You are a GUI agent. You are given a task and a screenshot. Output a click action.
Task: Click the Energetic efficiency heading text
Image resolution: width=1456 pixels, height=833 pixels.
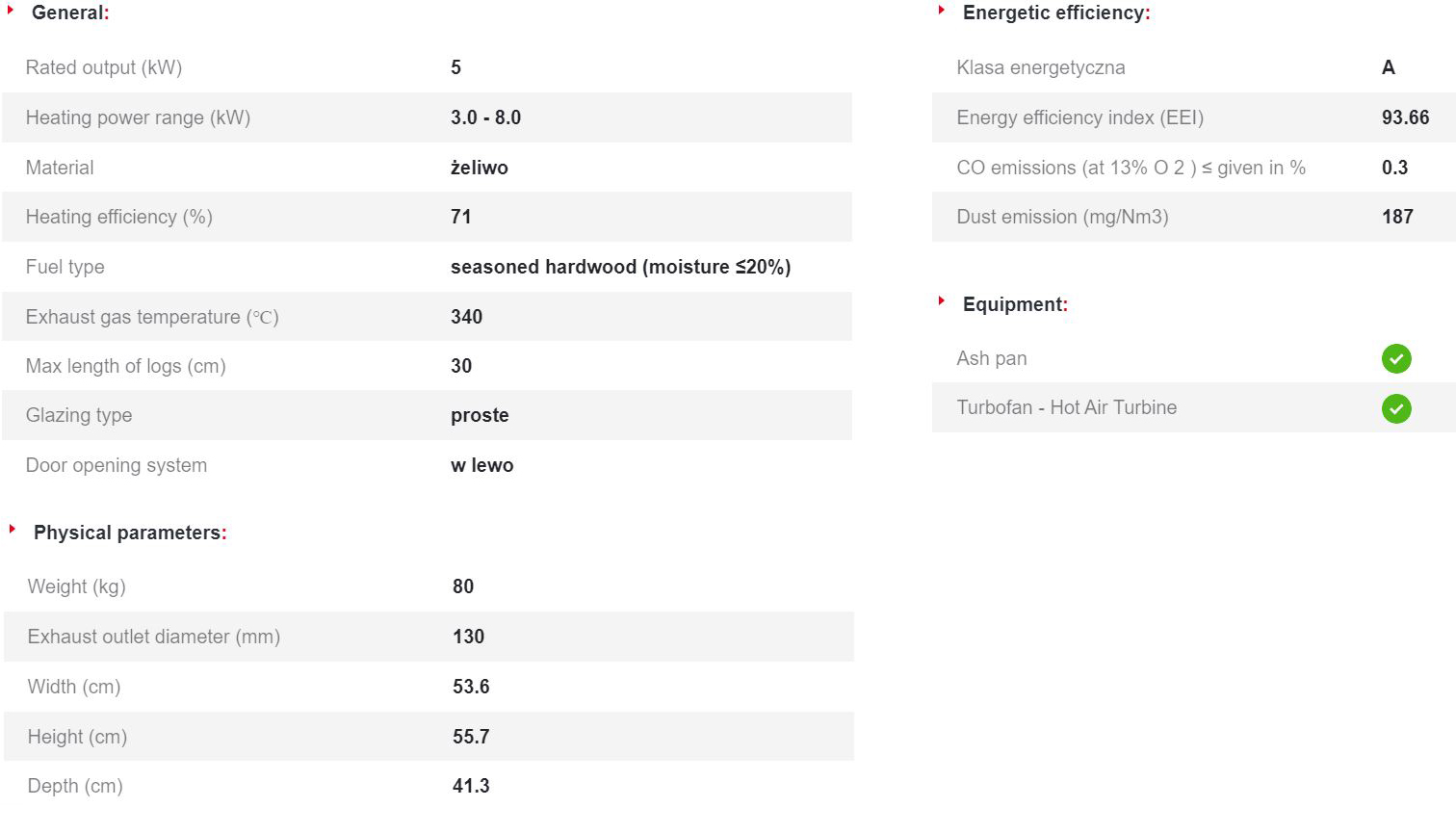coord(1056,13)
